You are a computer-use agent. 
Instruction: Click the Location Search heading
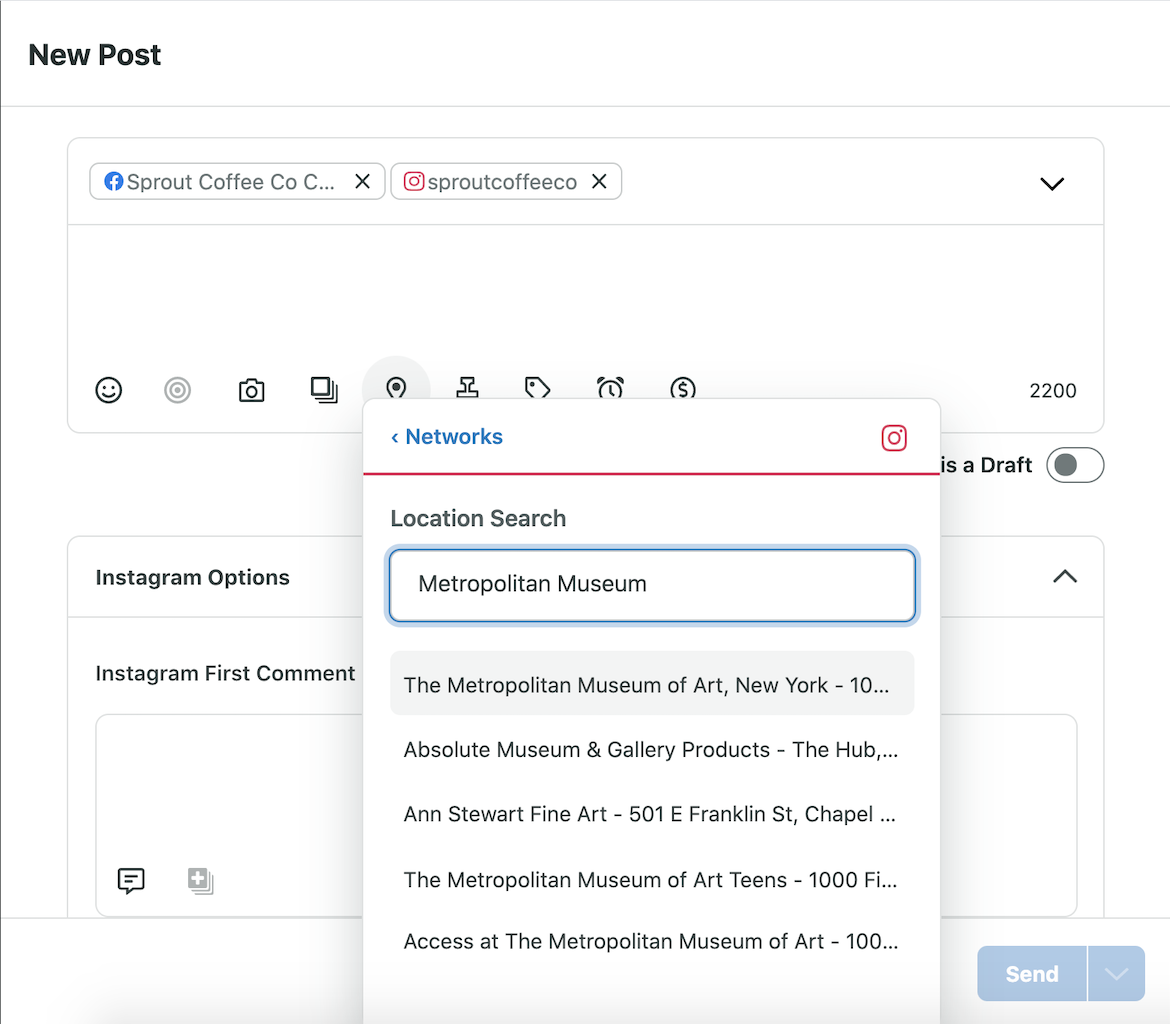click(x=478, y=518)
